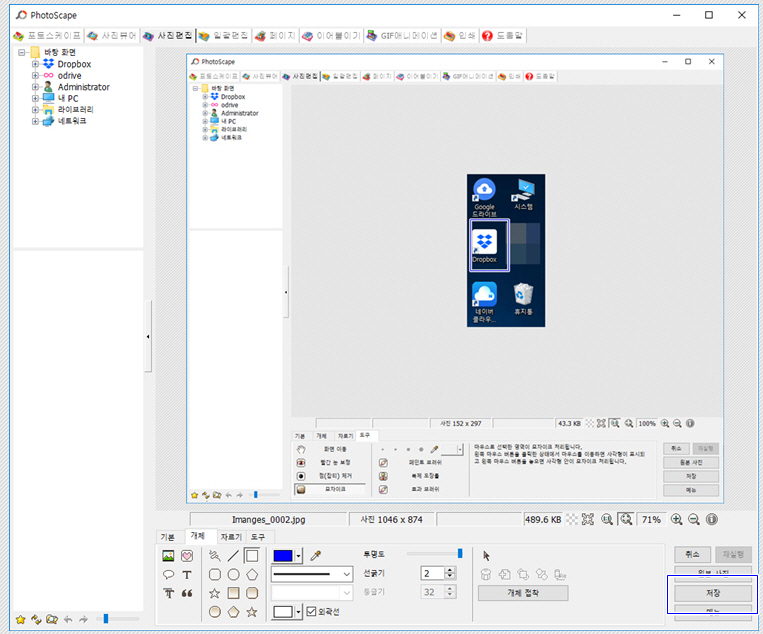Screen dimensions: 763x634
Task: Decrease the 선굵기 line thickness value
Action: tap(450, 577)
